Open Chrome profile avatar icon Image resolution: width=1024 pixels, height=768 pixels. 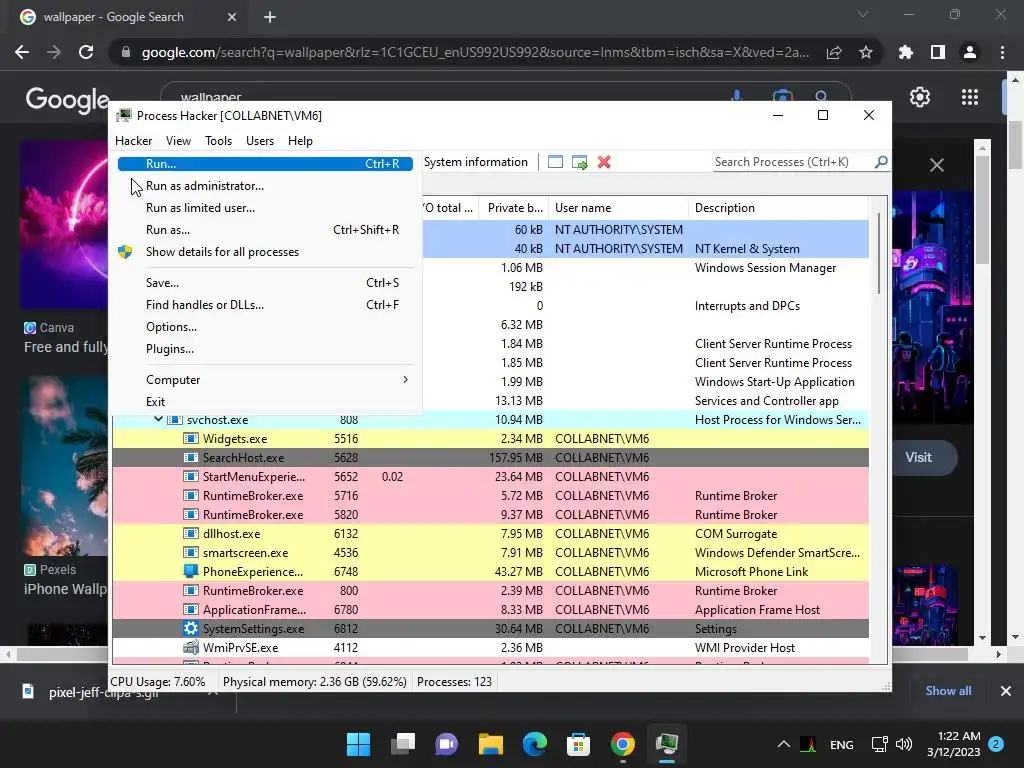[970, 52]
